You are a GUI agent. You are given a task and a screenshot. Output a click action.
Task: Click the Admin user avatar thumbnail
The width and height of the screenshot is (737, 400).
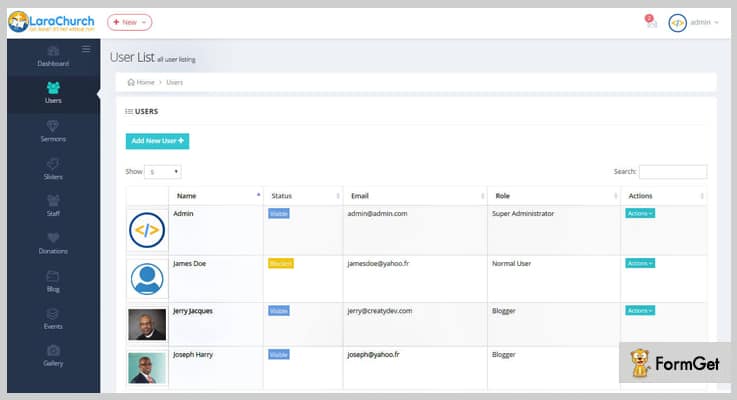point(147,230)
